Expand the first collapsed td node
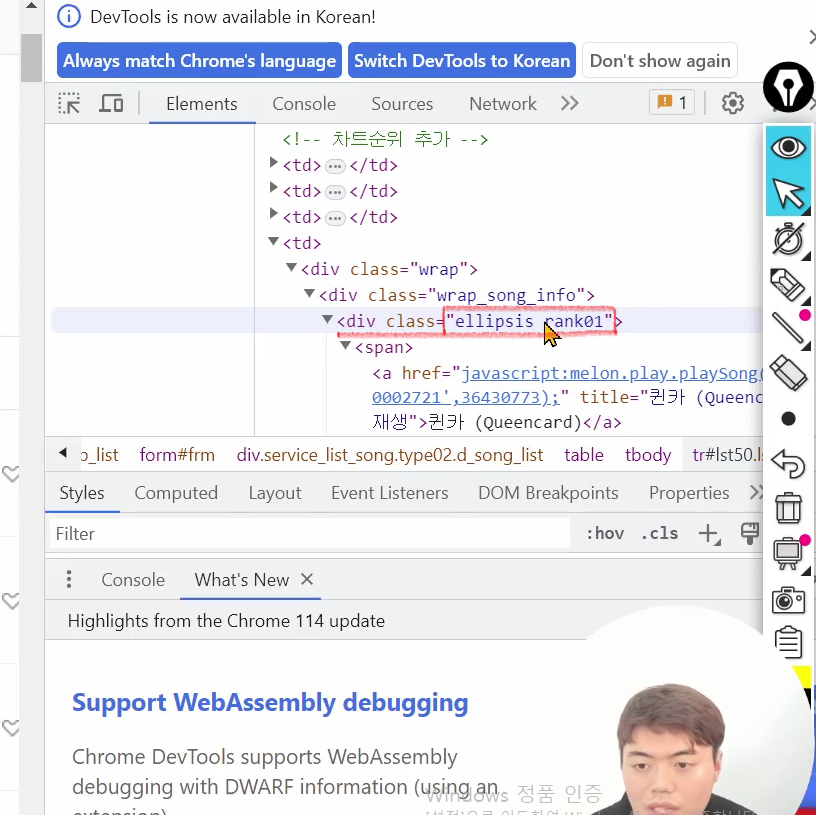Screen dimensions: 816x815 [273, 162]
